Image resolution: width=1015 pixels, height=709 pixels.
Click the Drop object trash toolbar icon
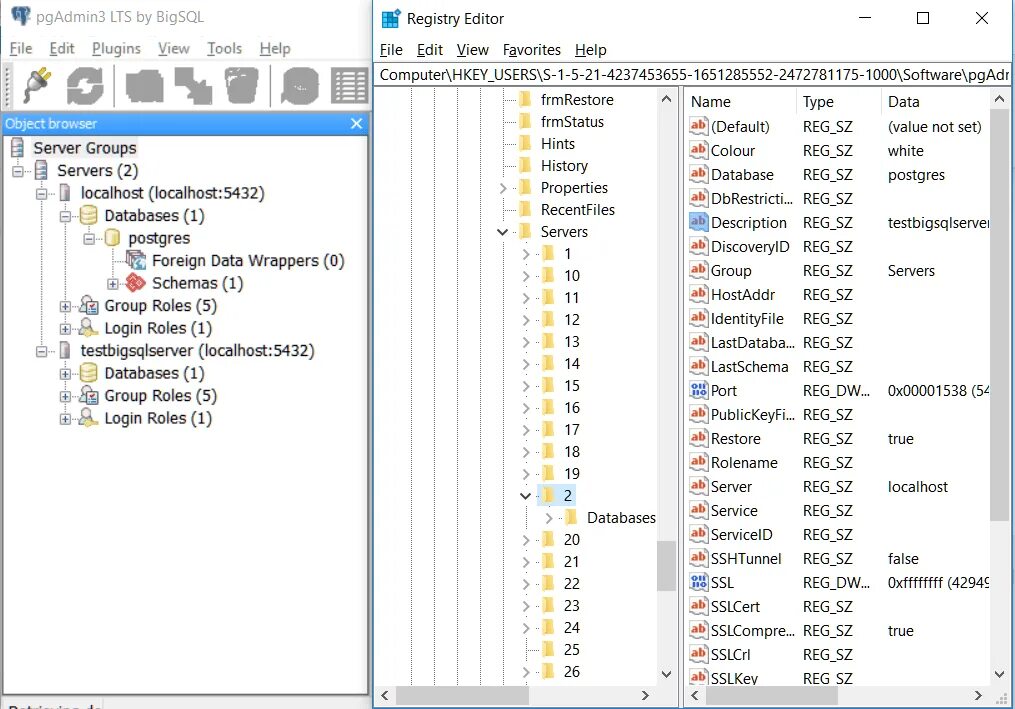(x=241, y=85)
